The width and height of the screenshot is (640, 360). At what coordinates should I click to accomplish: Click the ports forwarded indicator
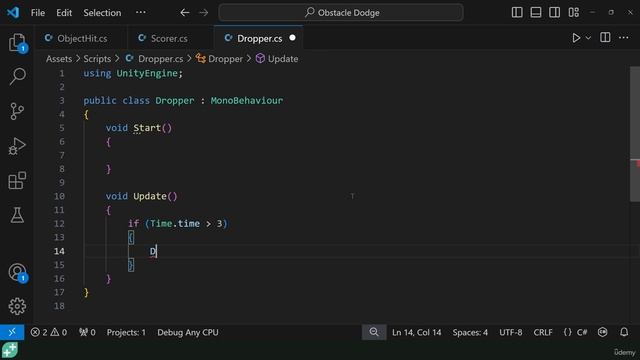click(x=87, y=332)
